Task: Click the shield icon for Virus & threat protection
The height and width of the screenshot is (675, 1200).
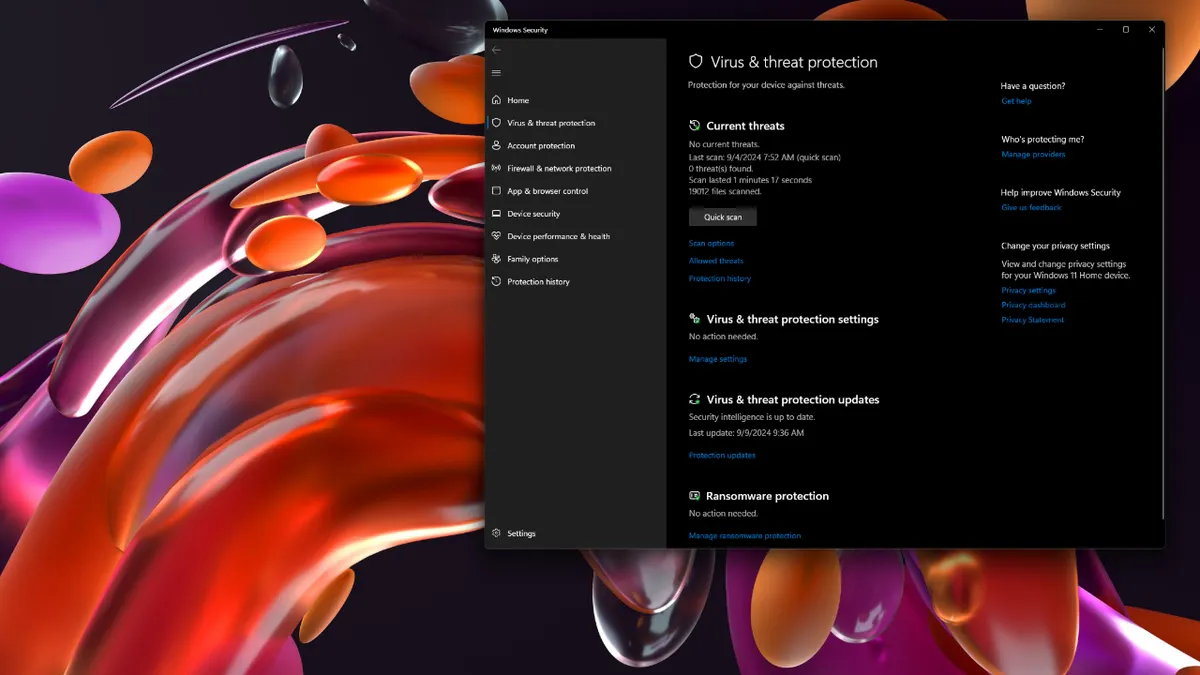Action: pyautogui.click(x=496, y=123)
